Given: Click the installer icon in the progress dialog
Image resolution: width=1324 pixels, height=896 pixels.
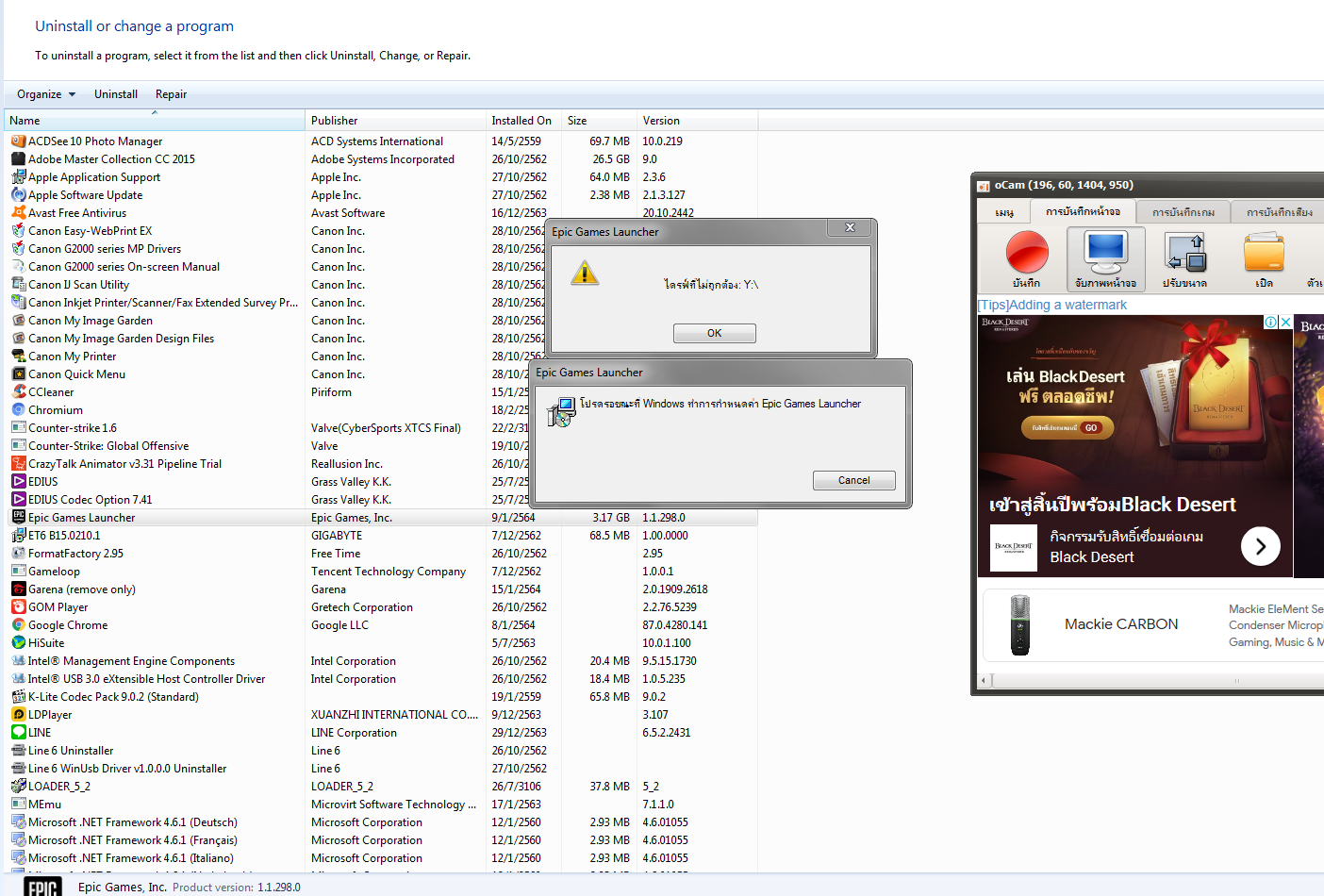Looking at the screenshot, I should (561, 411).
